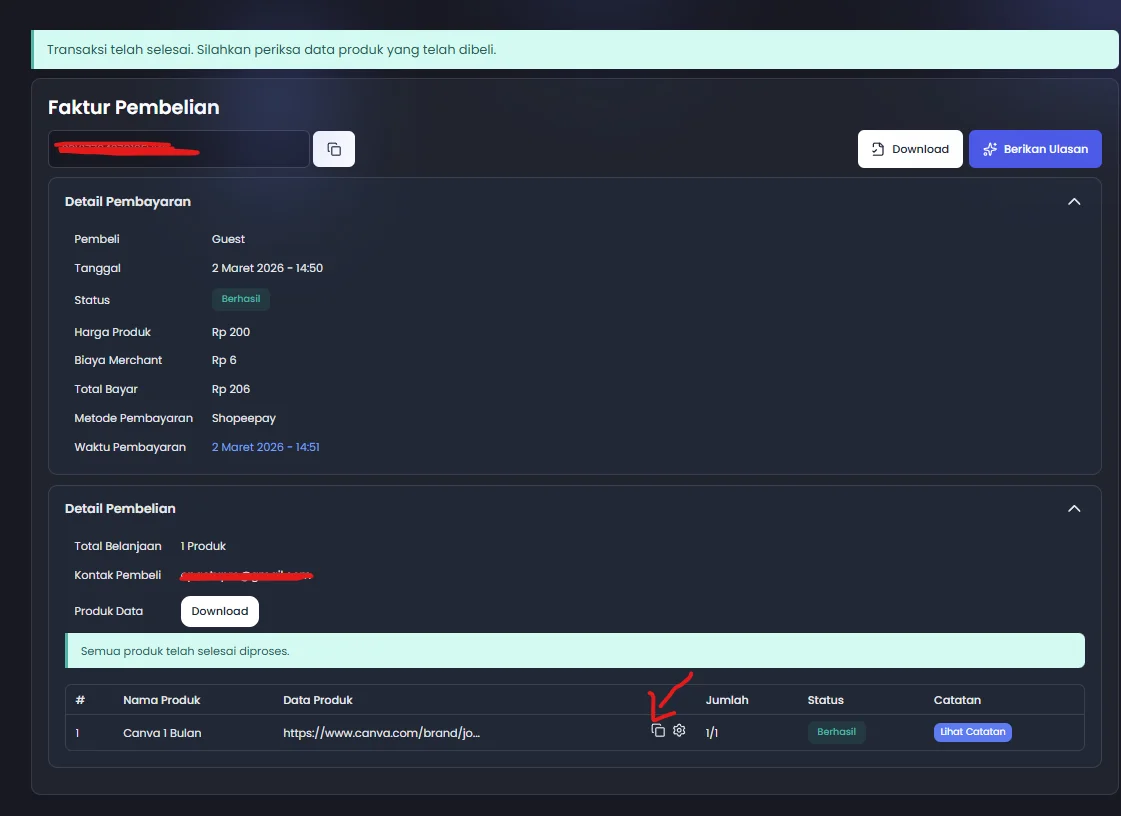1121x816 pixels.
Task: Open Berikan Ulasan to leave a review
Action: click(x=1035, y=148)
